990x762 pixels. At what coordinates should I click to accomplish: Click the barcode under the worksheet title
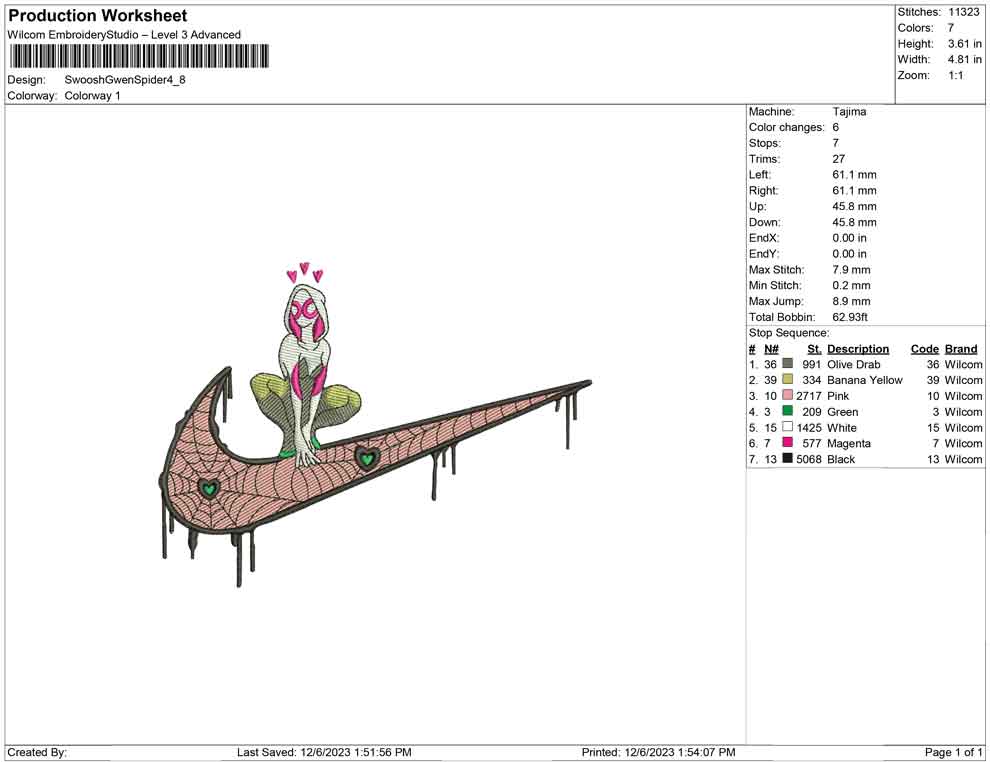[139, 56]
